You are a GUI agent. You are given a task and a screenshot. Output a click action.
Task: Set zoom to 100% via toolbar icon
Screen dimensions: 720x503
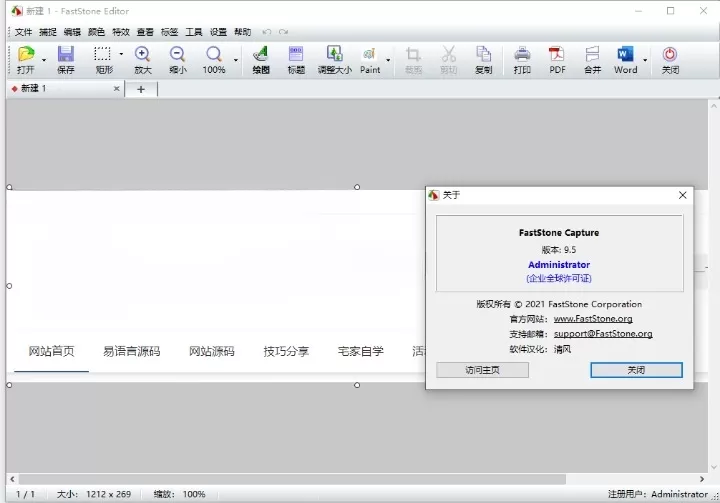point(214,60)
